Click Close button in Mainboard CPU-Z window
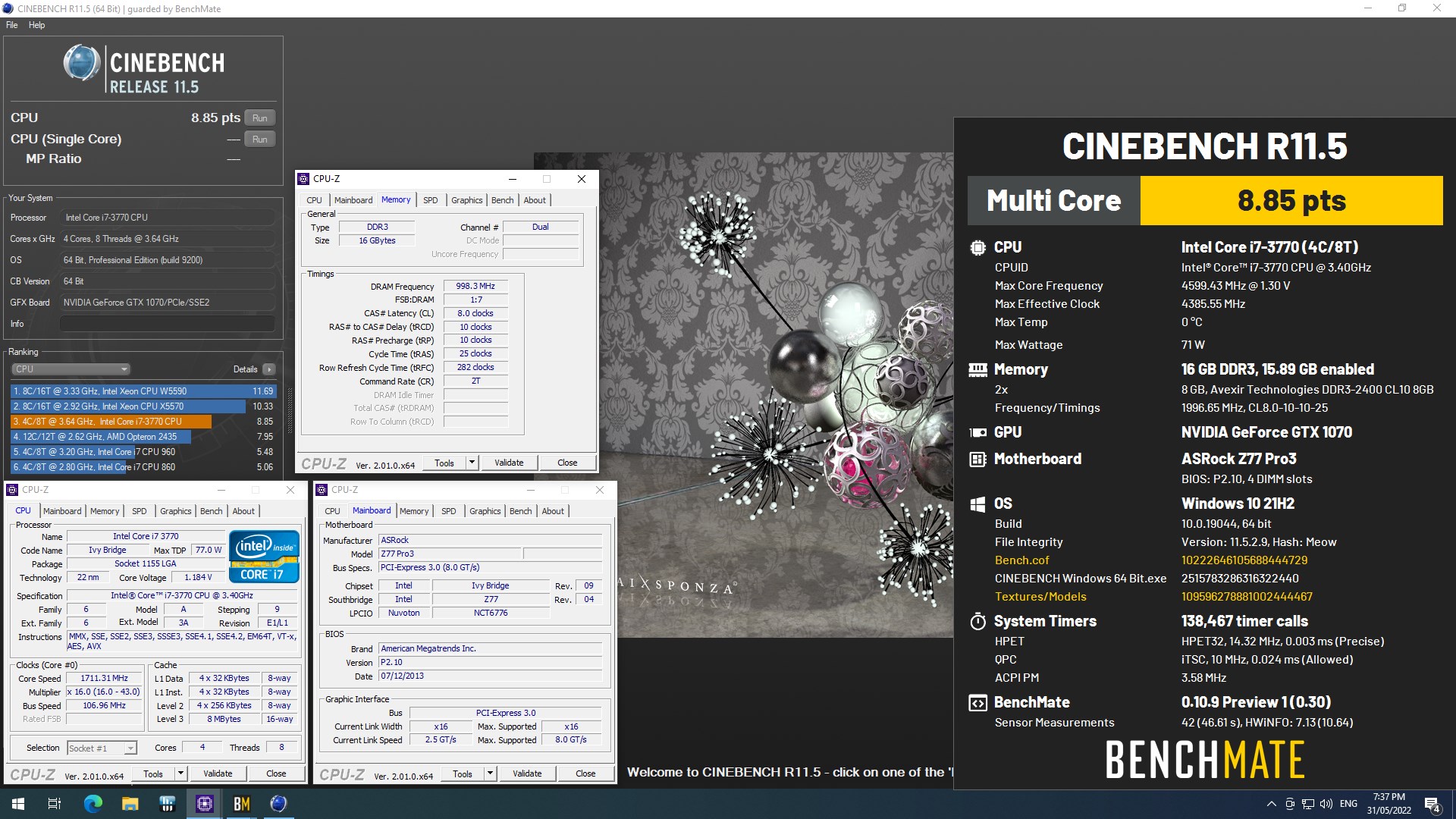The image size is (1456, 819). (585, 773)
